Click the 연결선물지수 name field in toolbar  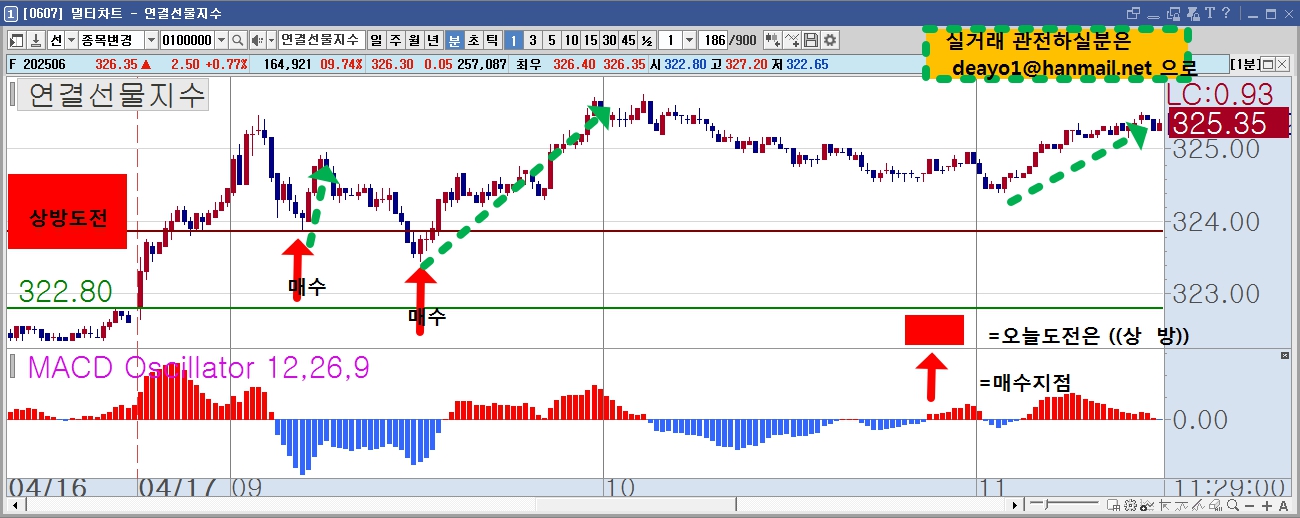321,40
